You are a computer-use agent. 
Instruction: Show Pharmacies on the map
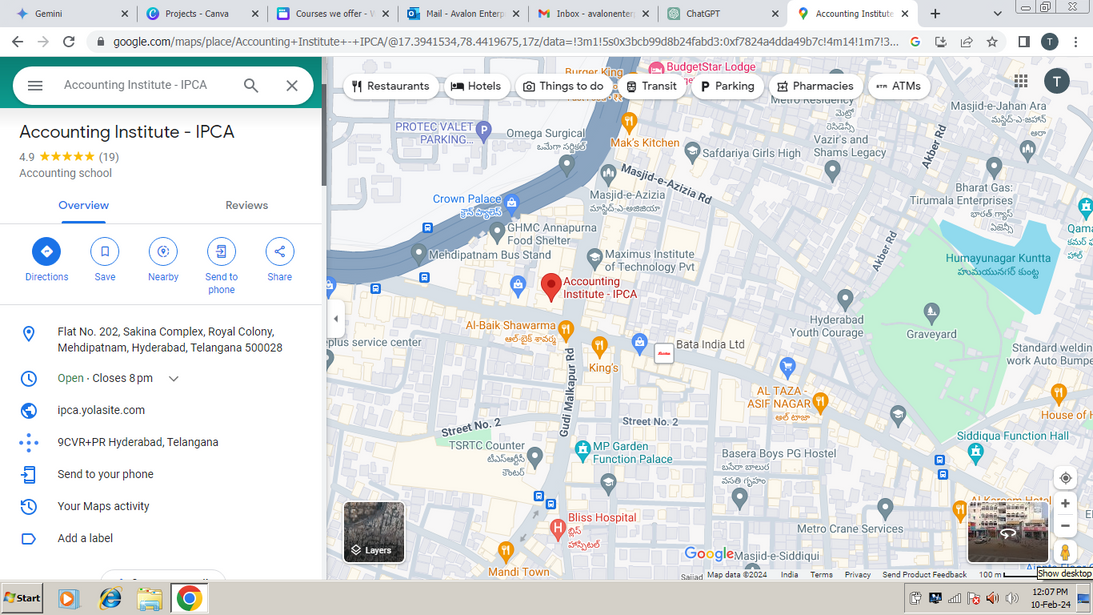tap(815, 86)
